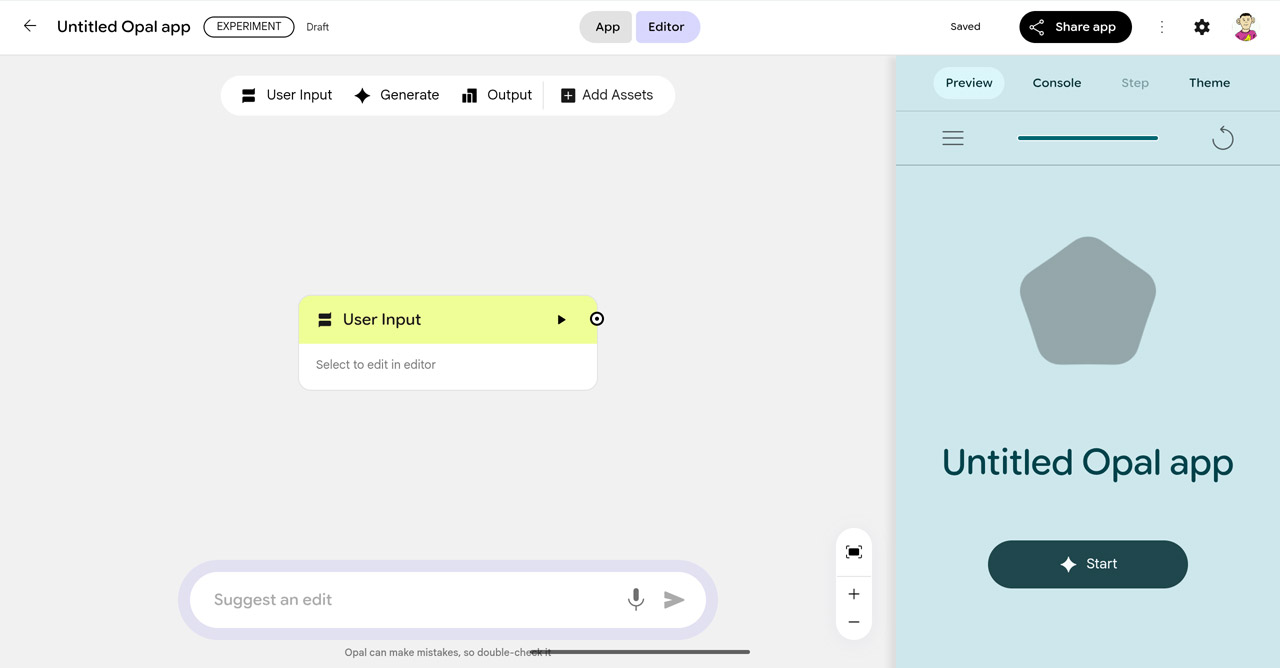Open the user profile avatar

pos(1245,27)
